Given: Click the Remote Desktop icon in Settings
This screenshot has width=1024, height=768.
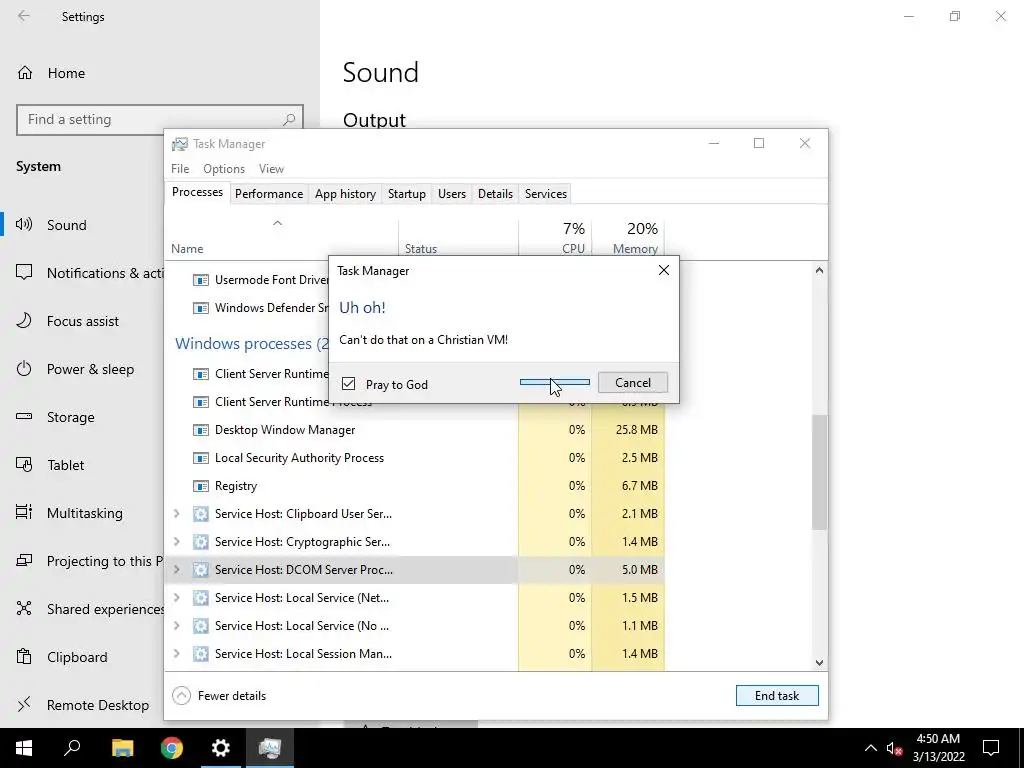Looking at the screenshot, I should [x=24, y=704].
